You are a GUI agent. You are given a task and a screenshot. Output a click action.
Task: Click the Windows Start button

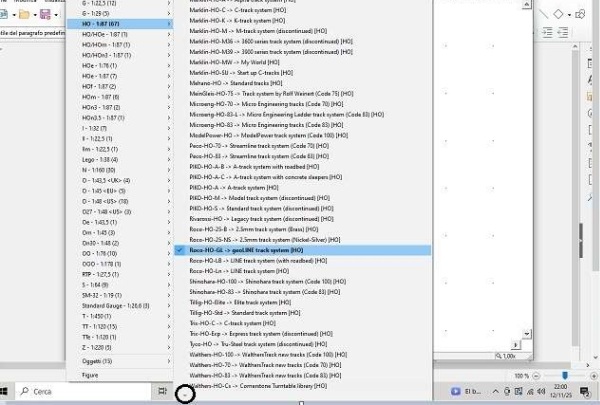[x=7, y=391]
